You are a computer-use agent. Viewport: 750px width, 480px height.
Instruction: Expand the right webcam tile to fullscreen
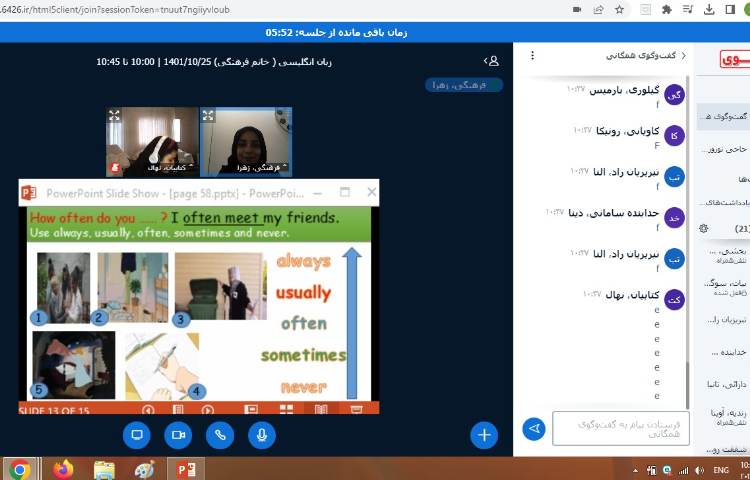tap(208, 115)
